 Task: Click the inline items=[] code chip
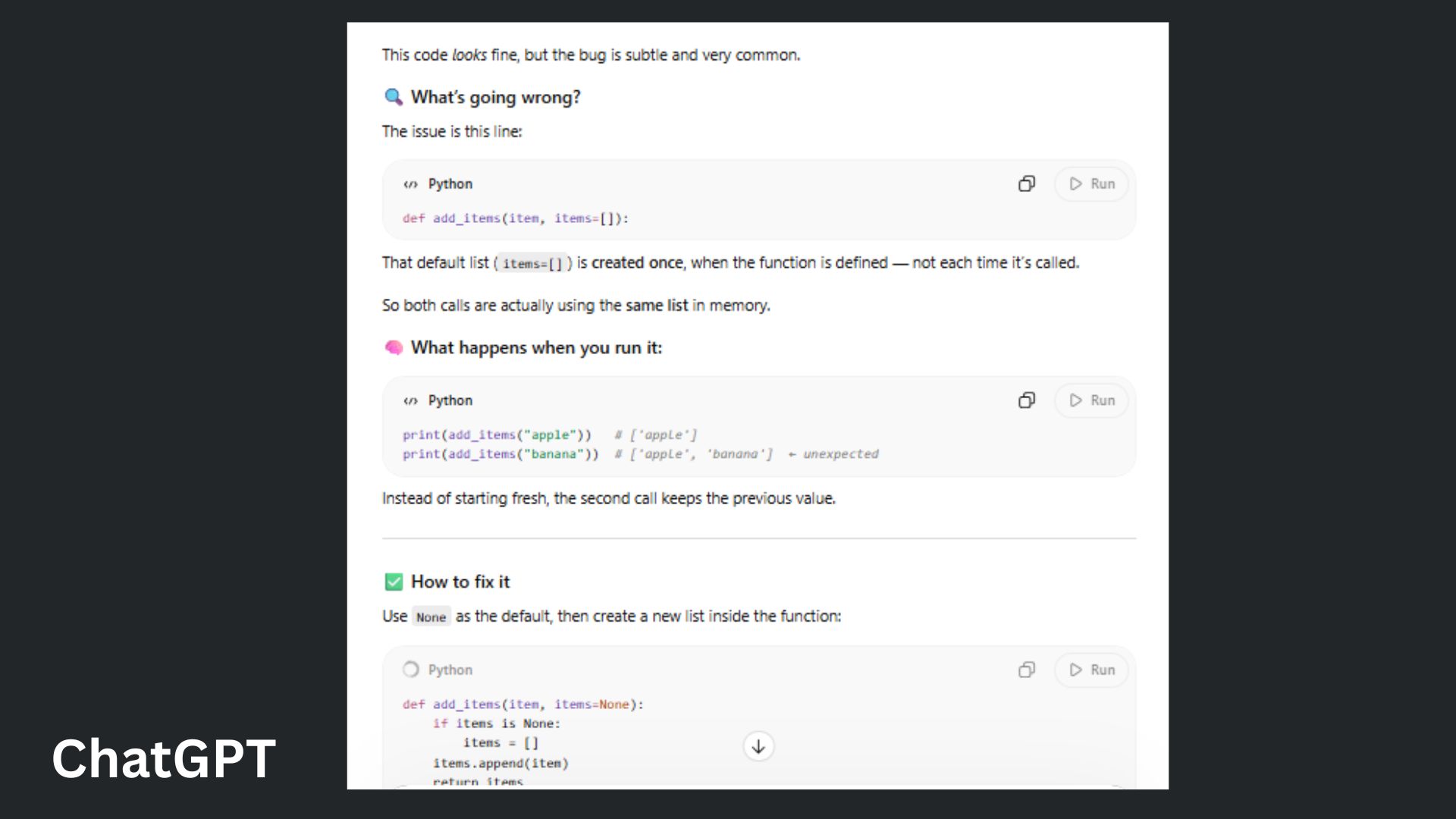[532, 264]
